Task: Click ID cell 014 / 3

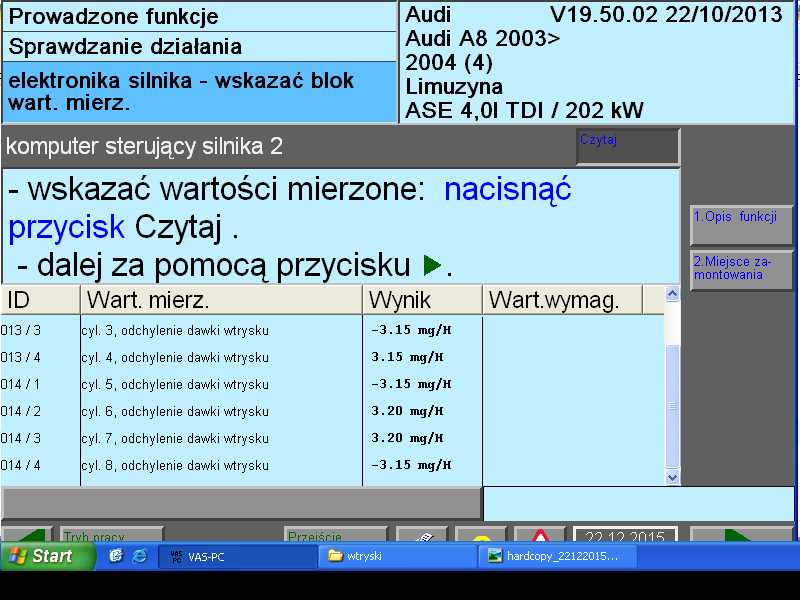Action: click(20, 438)
